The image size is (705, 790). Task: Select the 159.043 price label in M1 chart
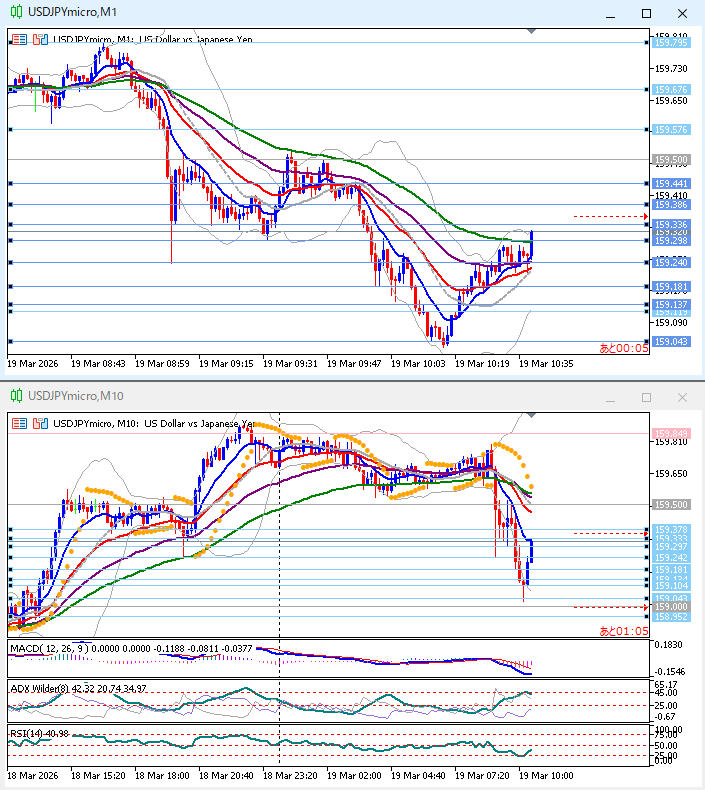pyautogui.click(x=670, y=342)
